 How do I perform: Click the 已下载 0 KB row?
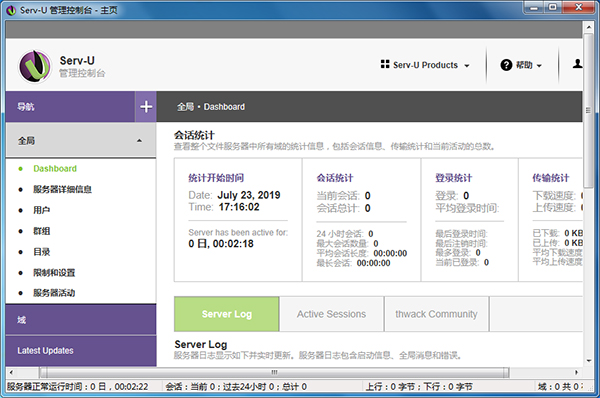558,233
